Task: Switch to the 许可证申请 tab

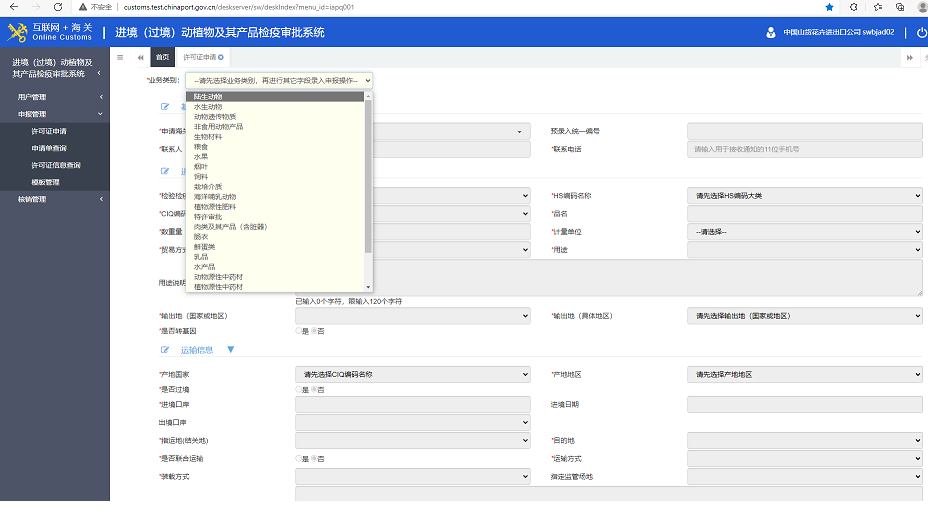Action: pos(199,57)
